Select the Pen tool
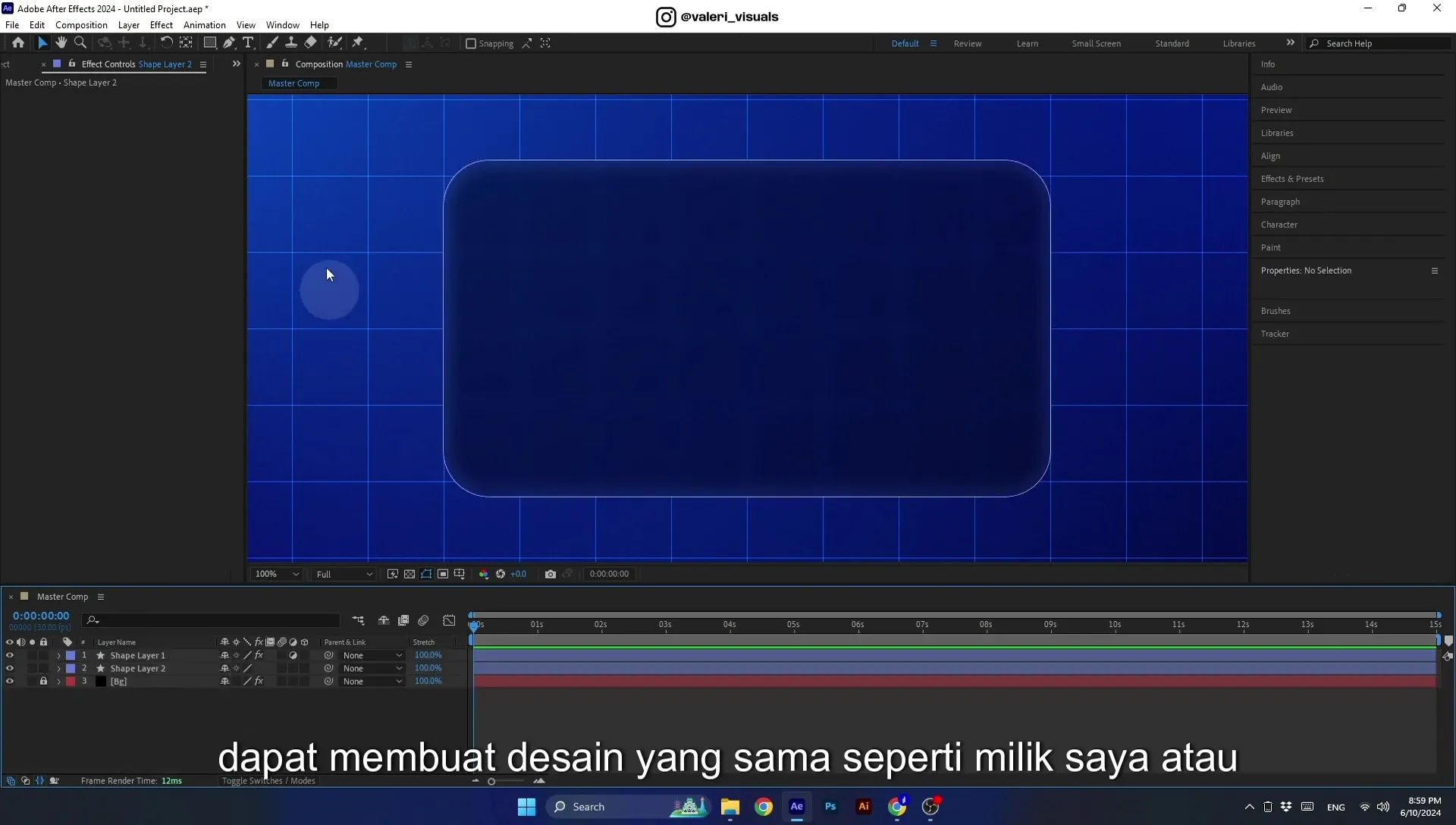Image resolution: width=1456 pixels, height=825 pixels. tap(229, 43)
